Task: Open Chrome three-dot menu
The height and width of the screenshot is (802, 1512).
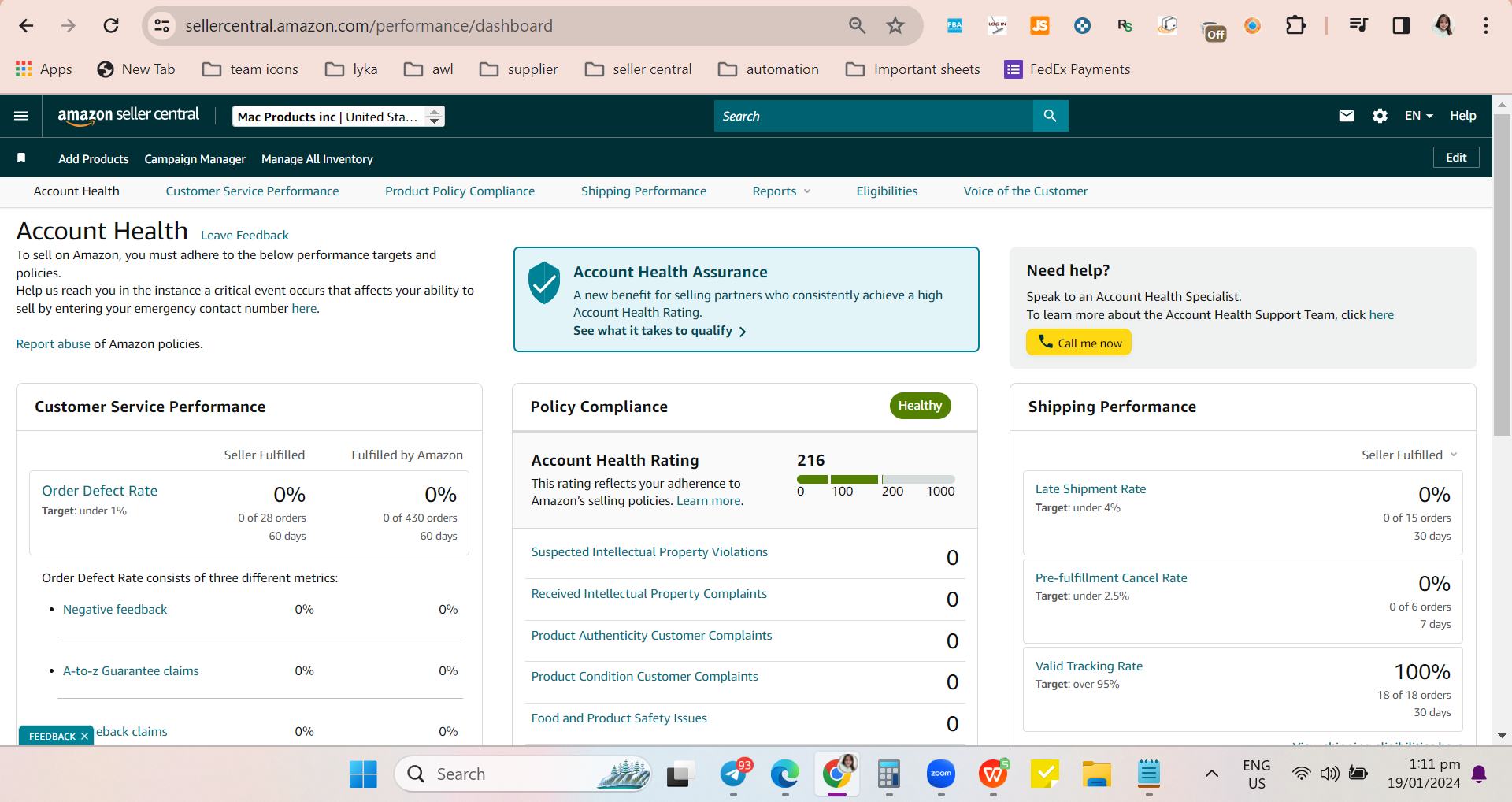Action: click(1486, 26)
